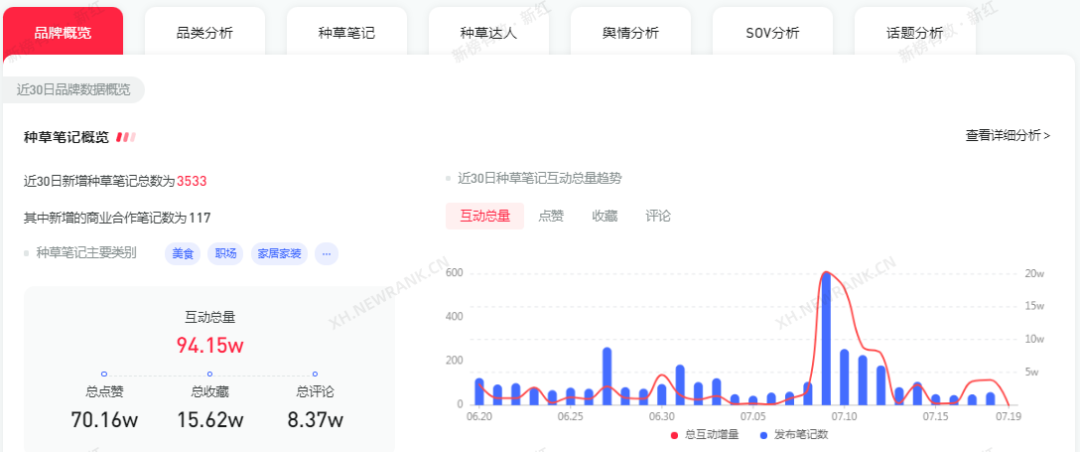Screen dimensions: 1080x452
Task: Click the 近30日品牌数据概览 label
Action: [73, 89]
